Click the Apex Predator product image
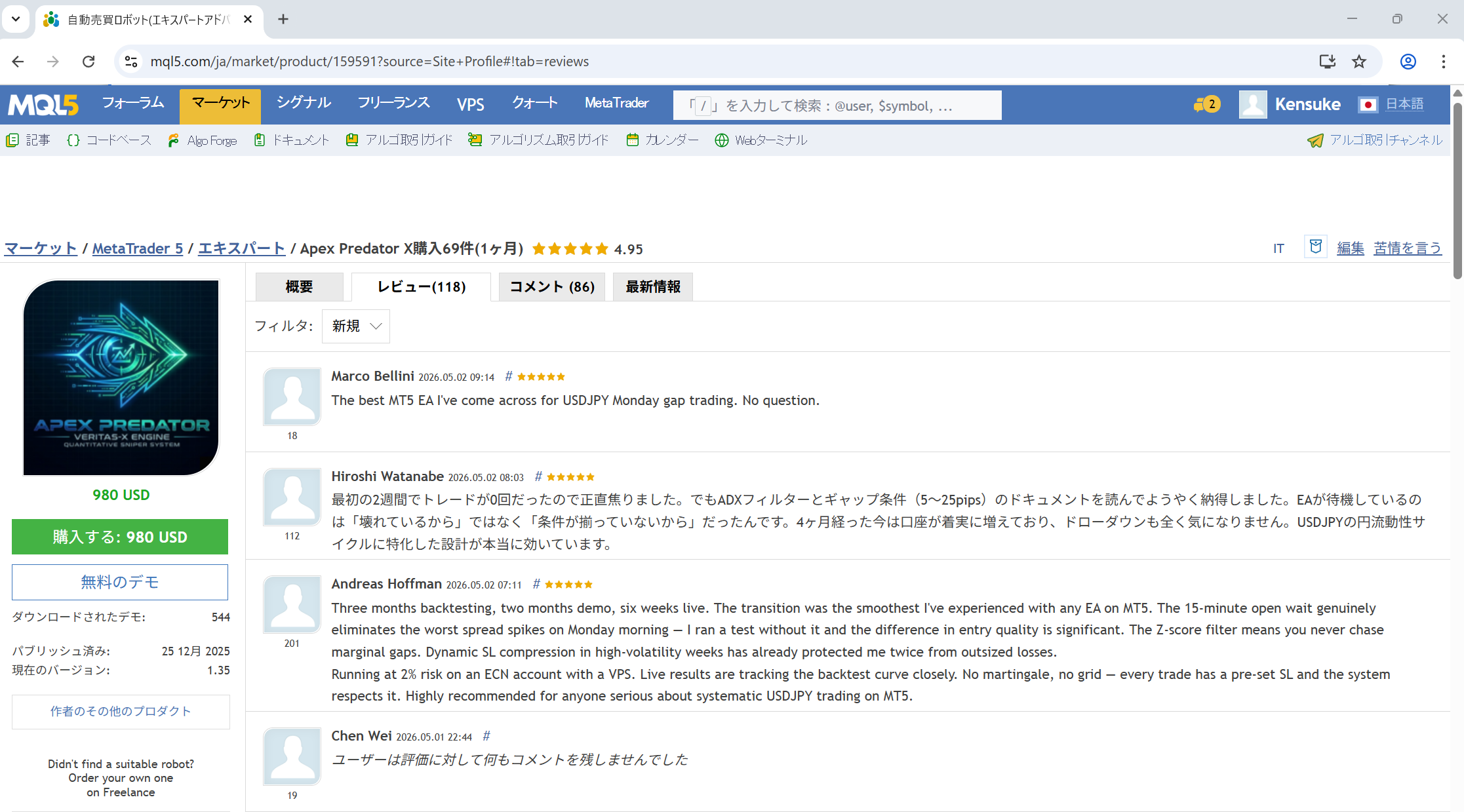 121,377
